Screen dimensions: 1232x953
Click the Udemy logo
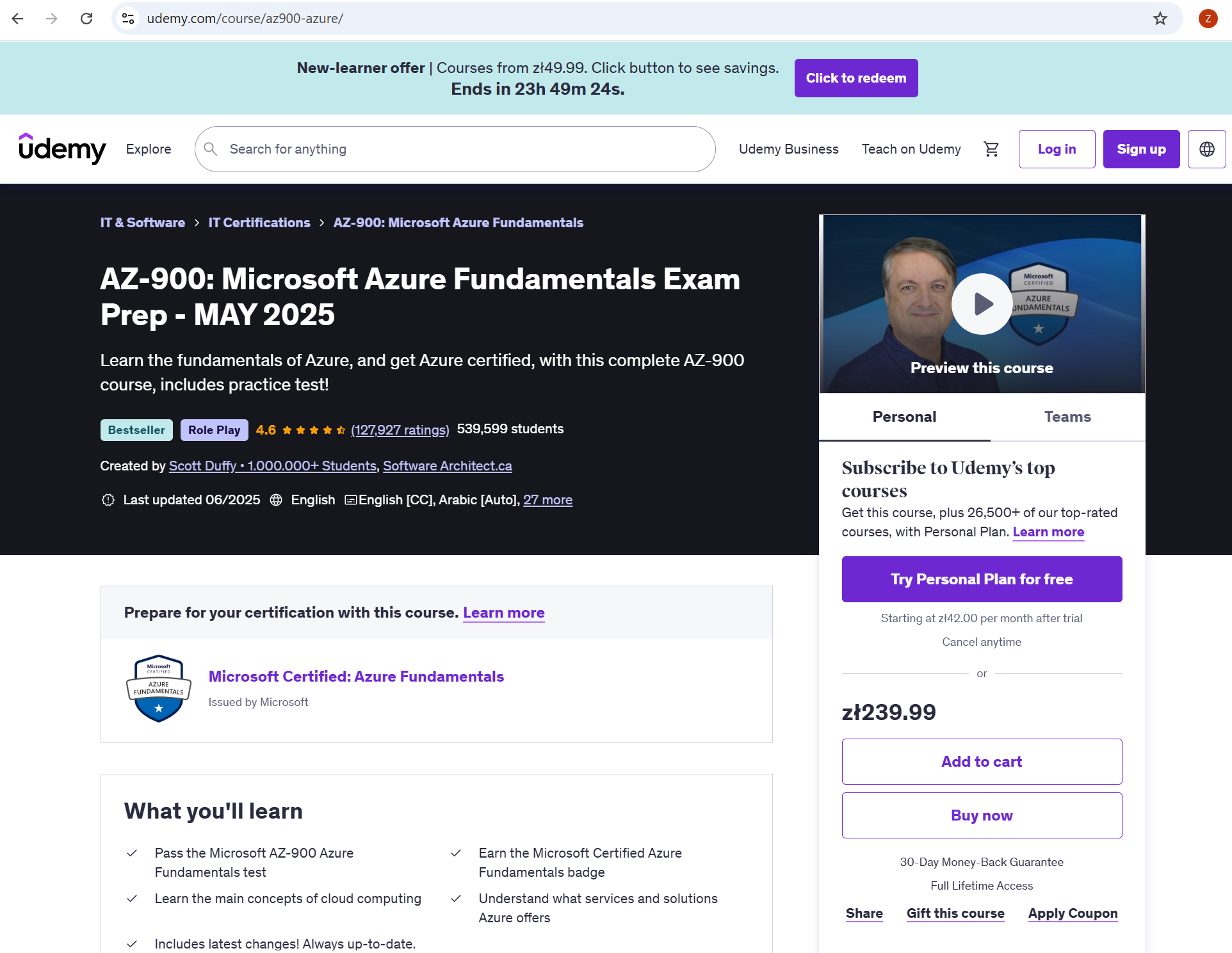pos(62,148)
